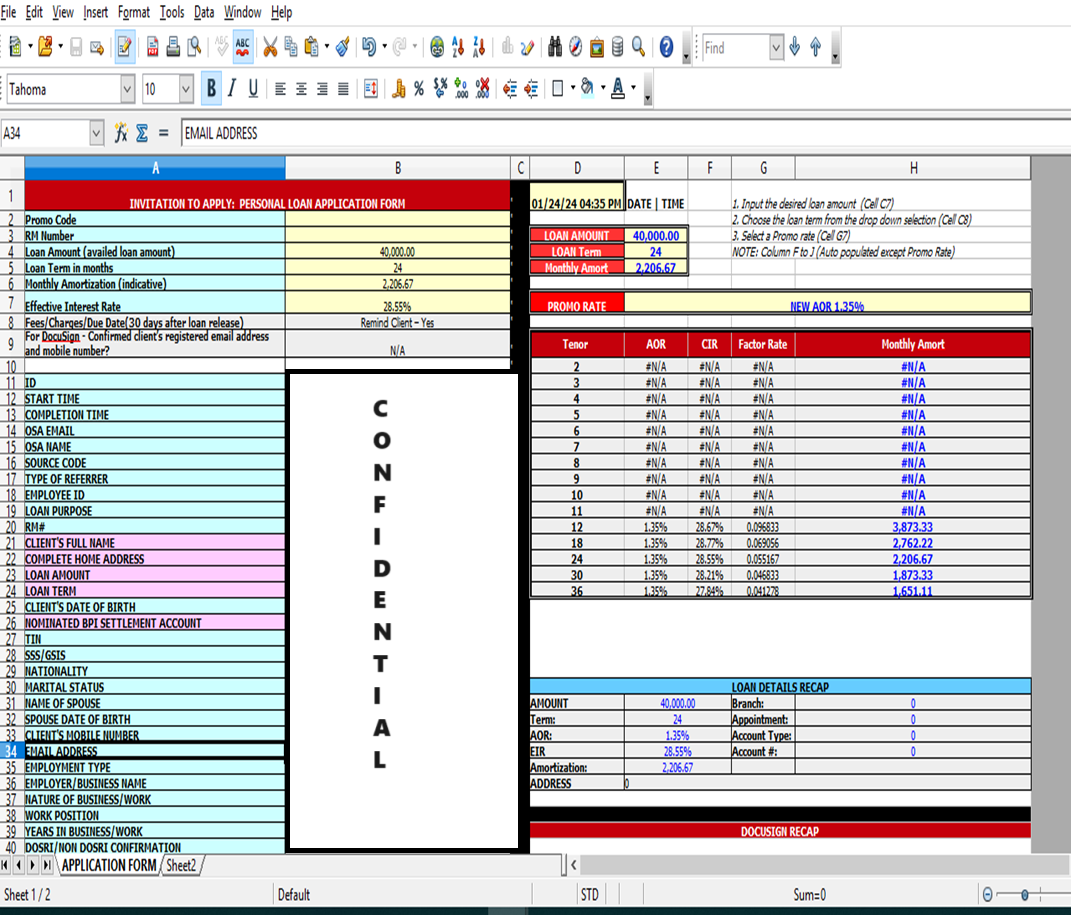Click Decrease Indent icon
The height and width of the screenshot is (915, 1071).
510,89
